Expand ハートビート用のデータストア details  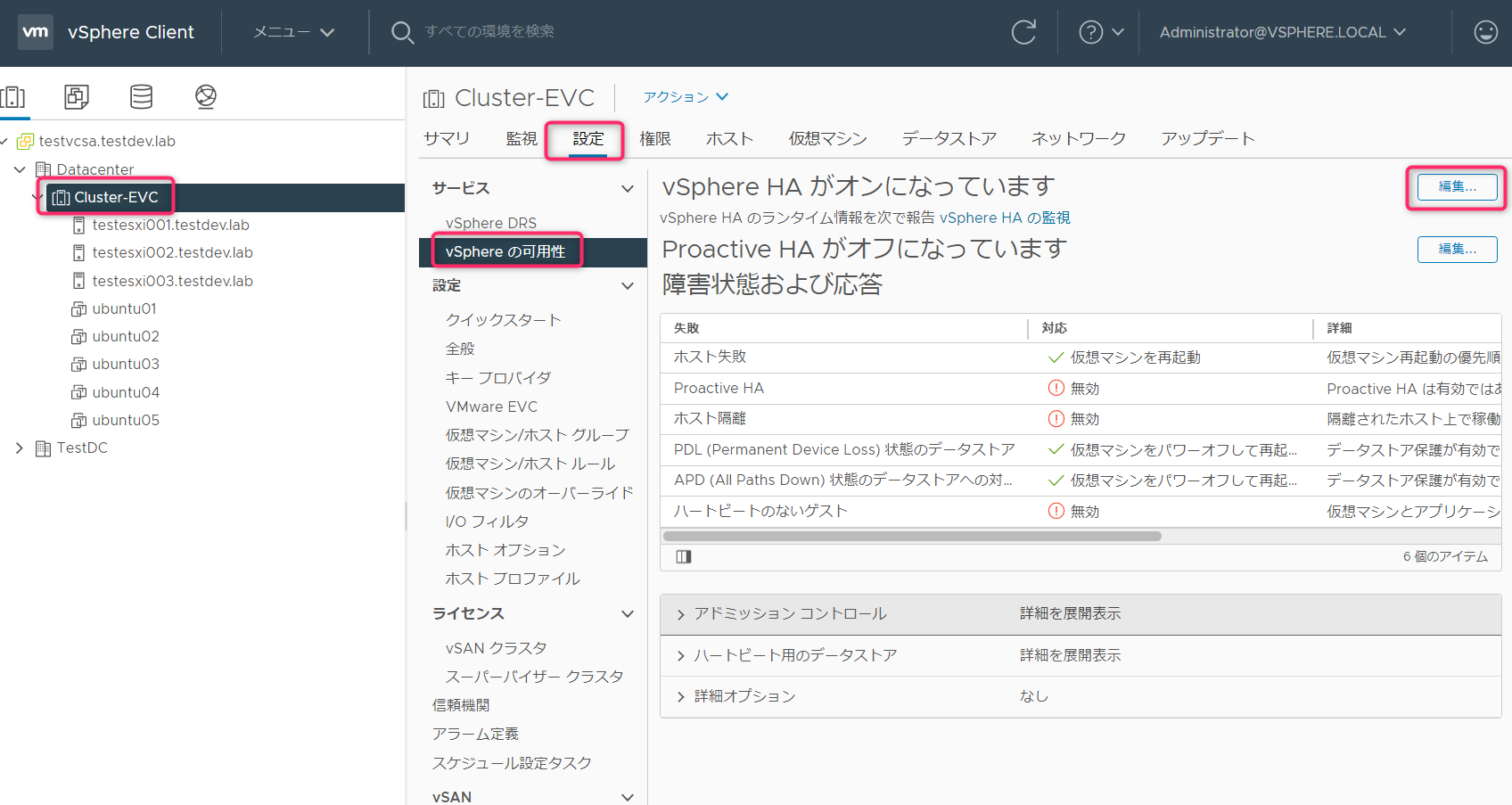click(680, 656)
